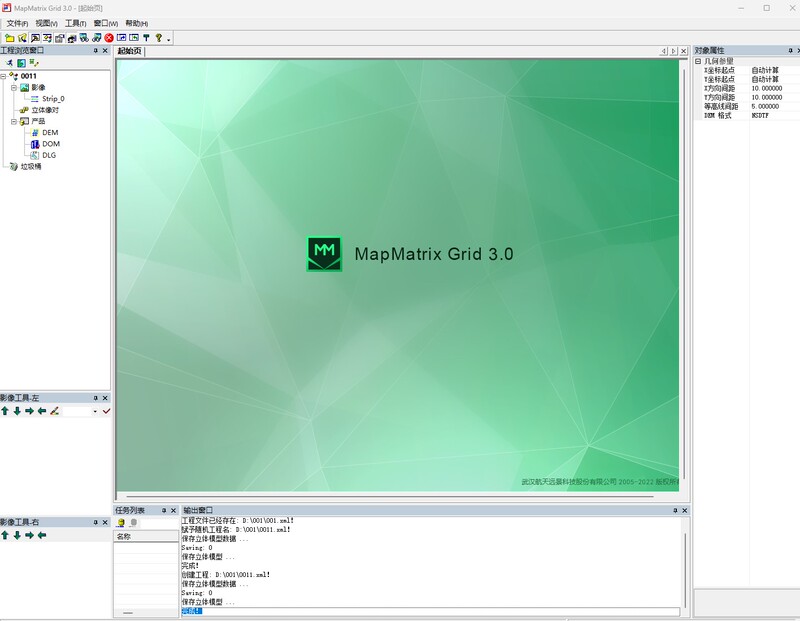Close the 起始页 document tab
Image resolution: width=800 pixels, height=621 pixels.
[x=684, y=51]
